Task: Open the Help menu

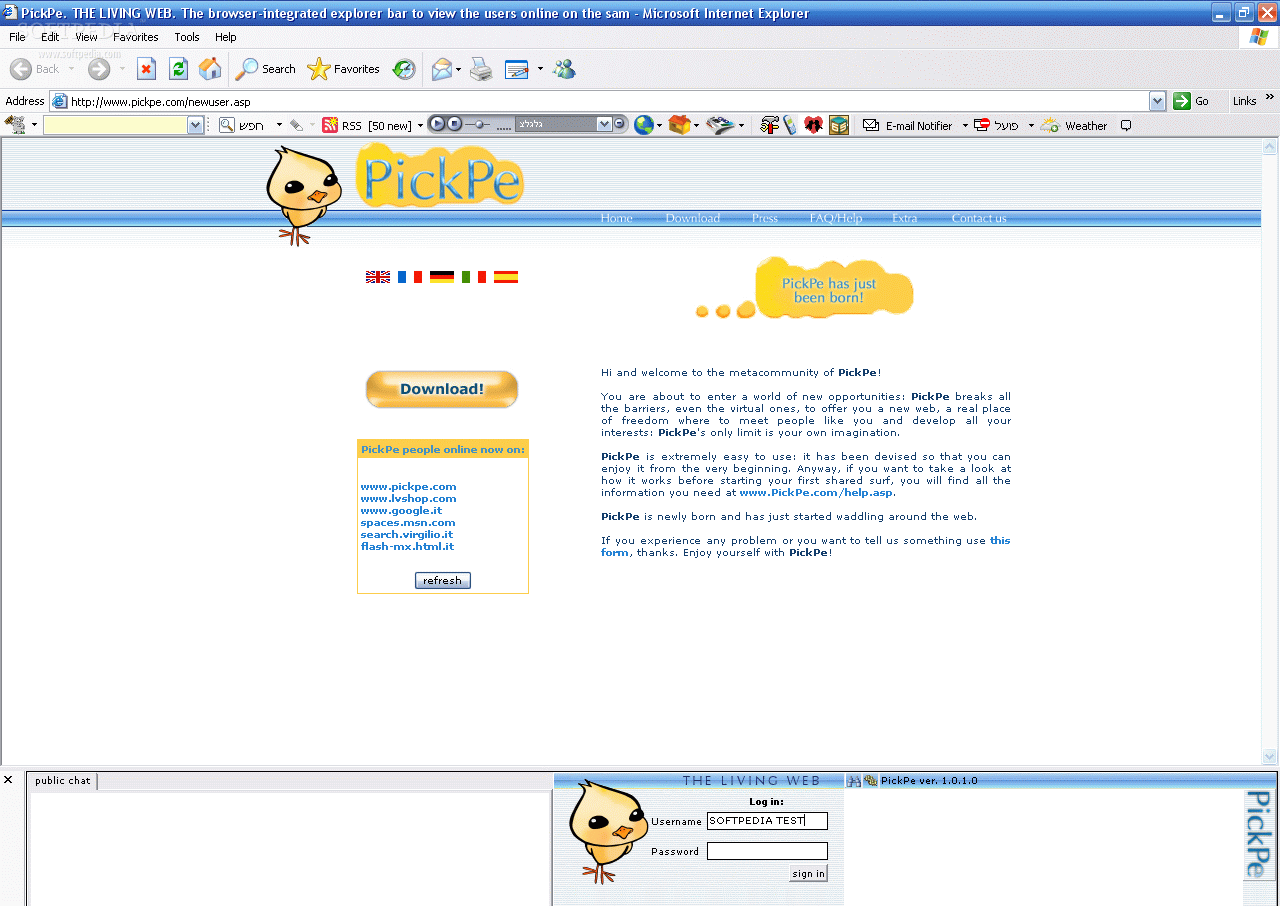Action: click(226, 37)
